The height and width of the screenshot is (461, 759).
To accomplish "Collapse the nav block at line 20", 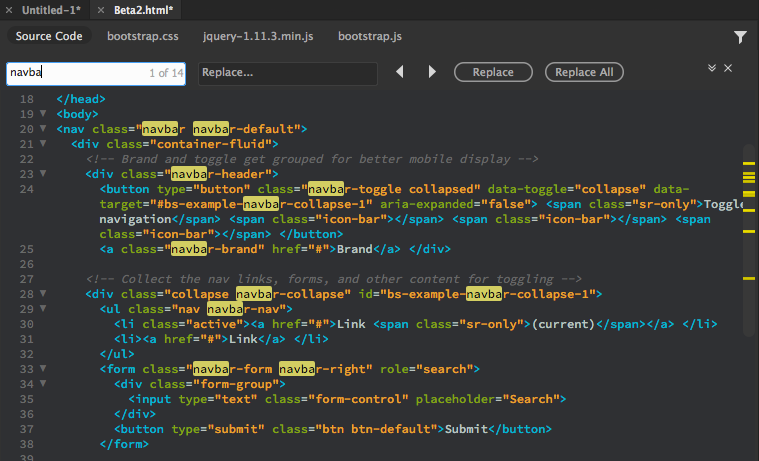I will click(43, 129).
